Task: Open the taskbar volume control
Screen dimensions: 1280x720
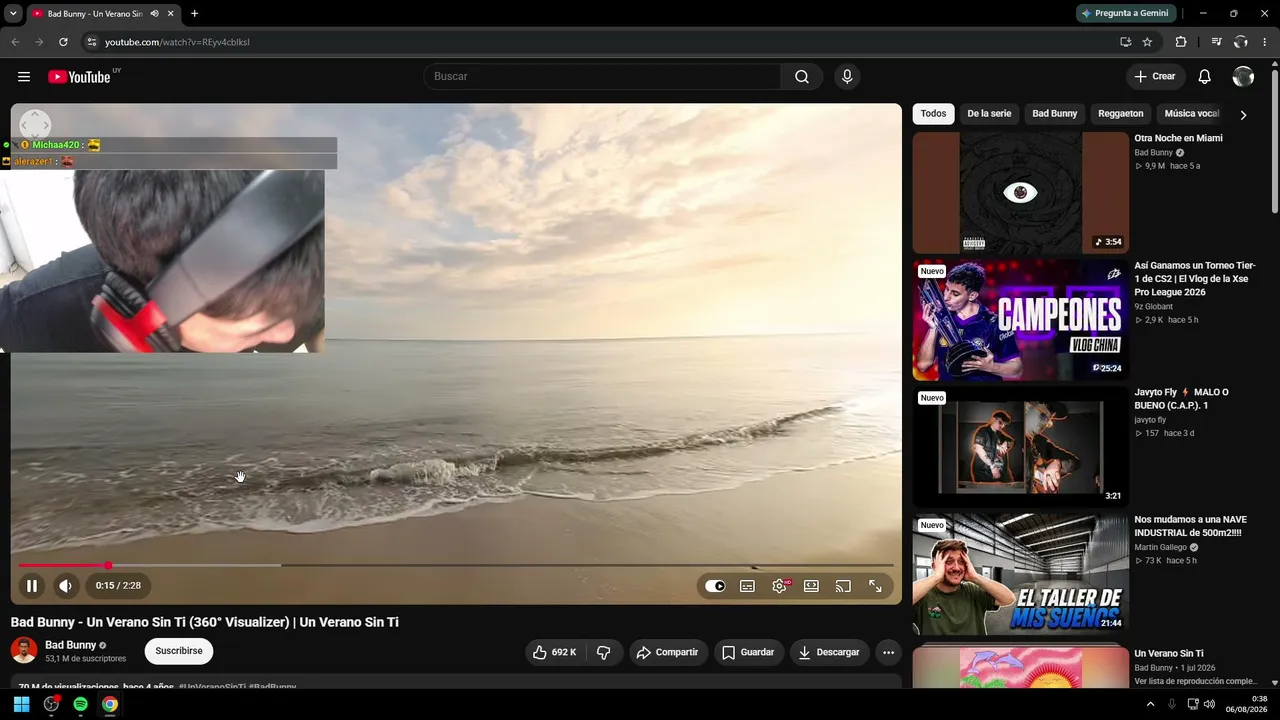Action: coord(1209,704)
